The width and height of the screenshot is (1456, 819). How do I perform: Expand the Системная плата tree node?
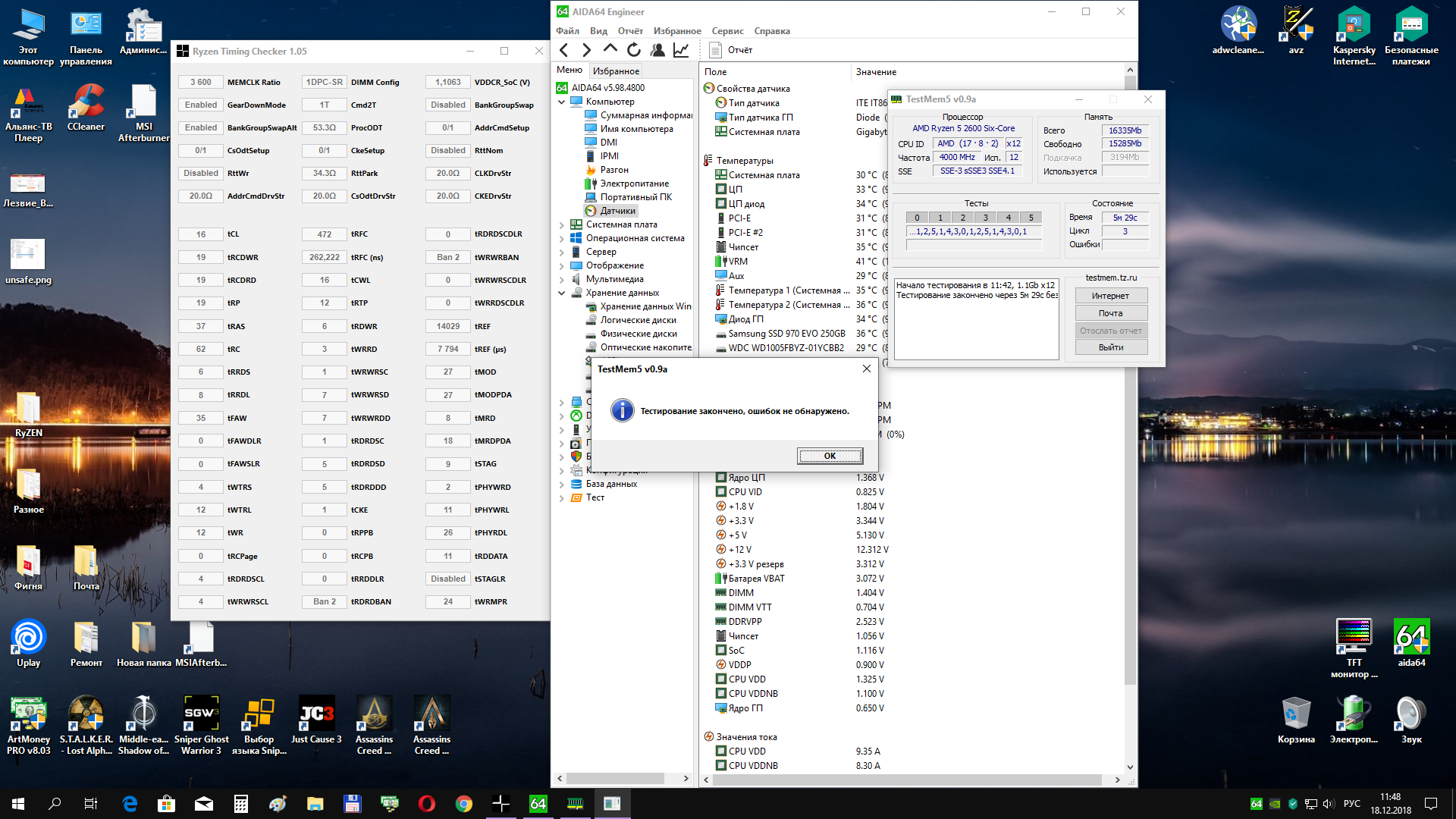coord(562,224)
